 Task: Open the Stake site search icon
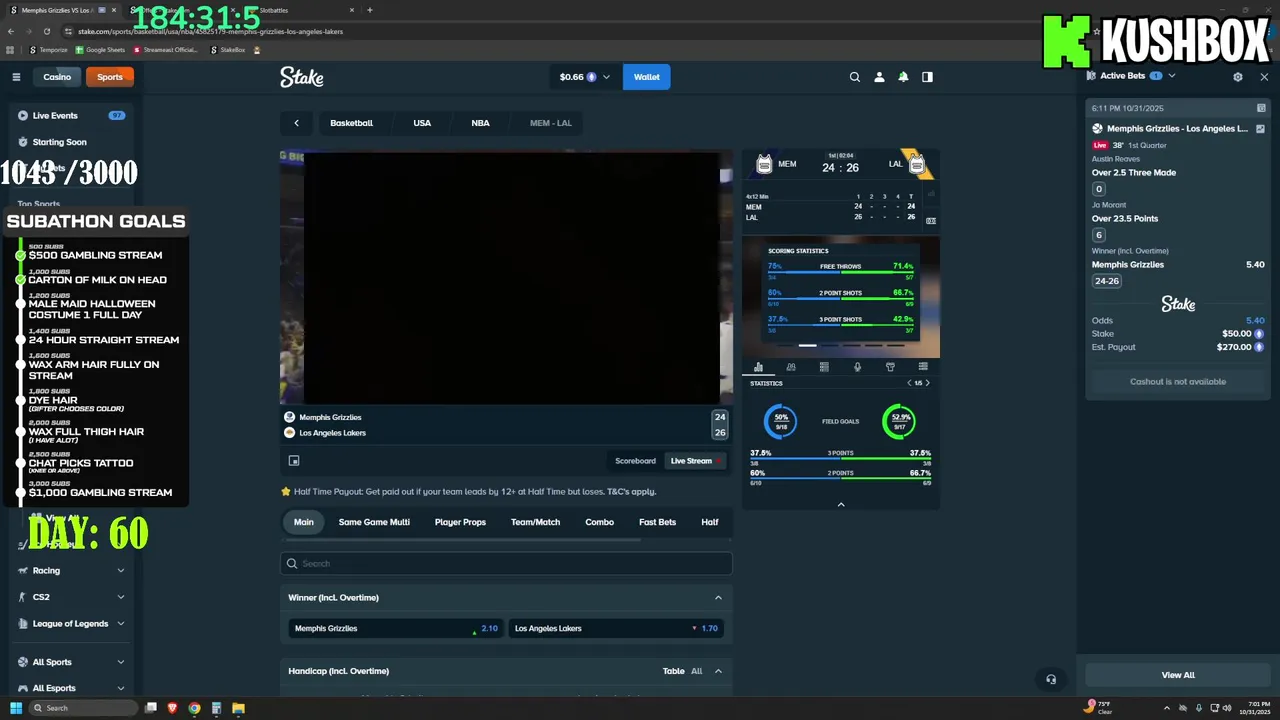(855, 77)
